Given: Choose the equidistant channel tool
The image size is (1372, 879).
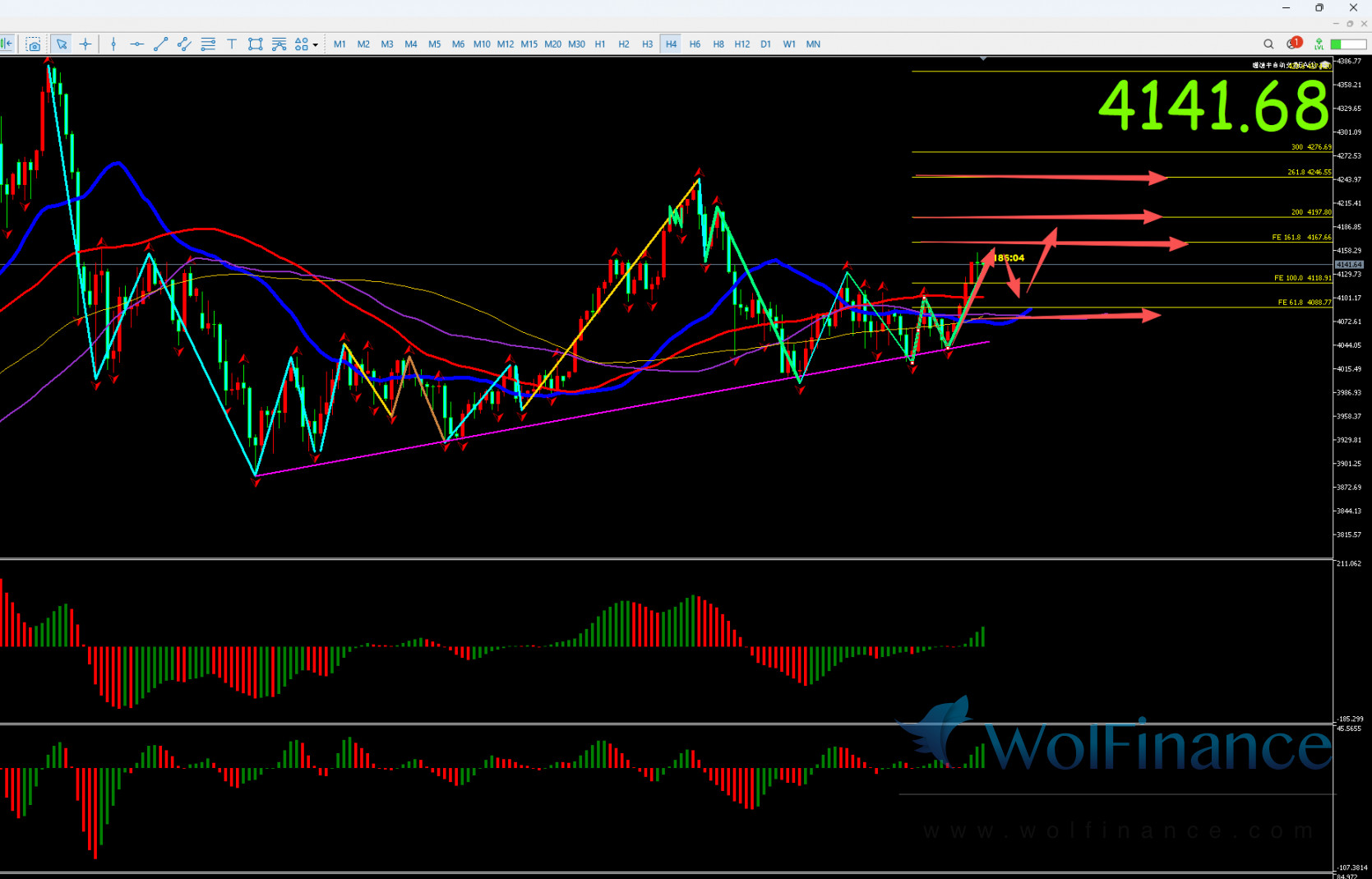Looking at the screenshot, I should [x=184, y=44].
